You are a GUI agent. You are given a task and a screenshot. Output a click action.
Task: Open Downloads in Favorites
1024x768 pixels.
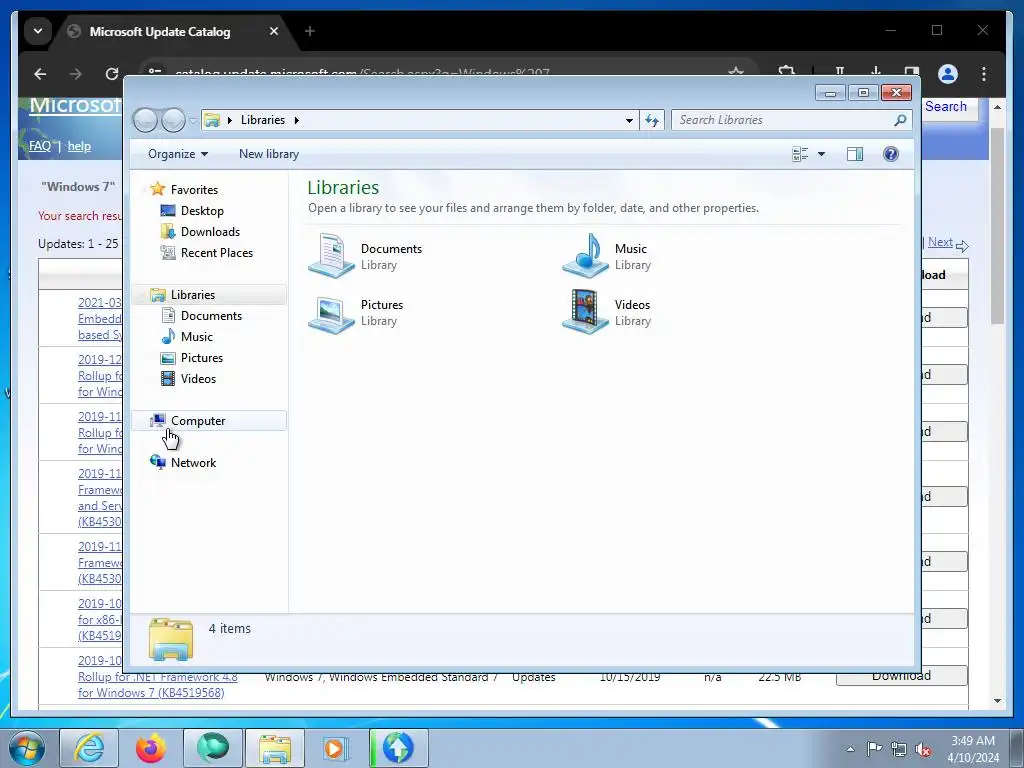(210, 231)
